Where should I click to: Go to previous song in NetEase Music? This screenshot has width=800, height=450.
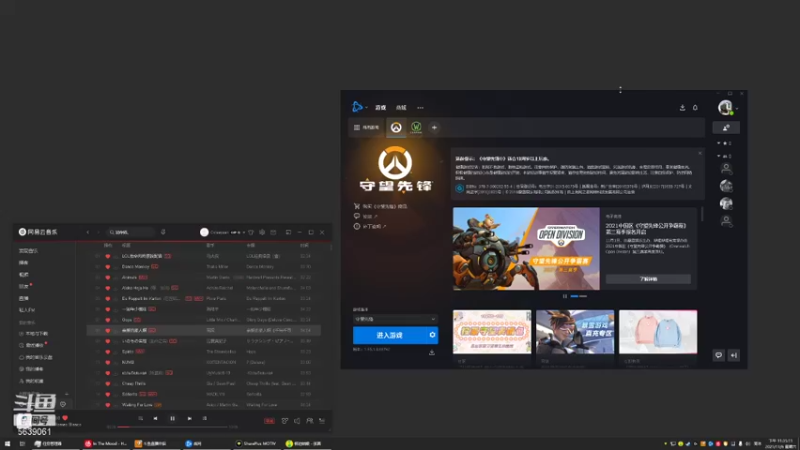(x=155, y=418)
